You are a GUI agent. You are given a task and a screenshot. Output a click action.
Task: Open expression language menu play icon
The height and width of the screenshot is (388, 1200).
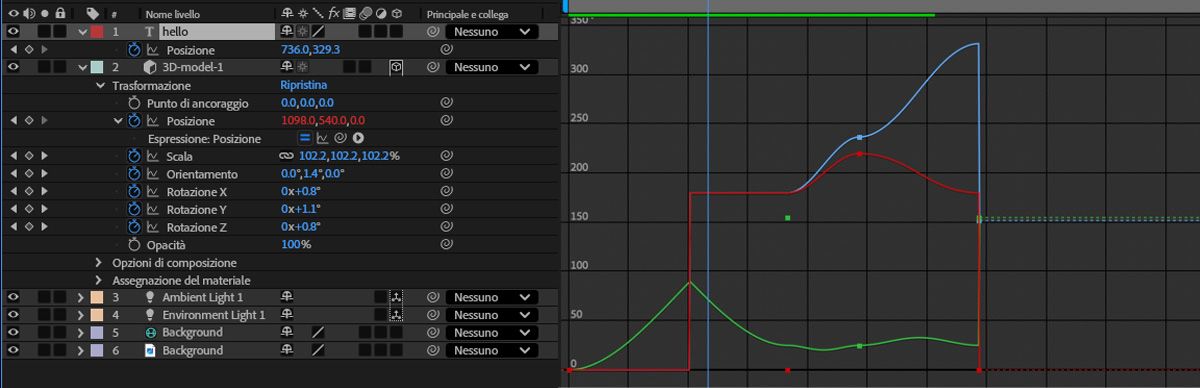357,138
